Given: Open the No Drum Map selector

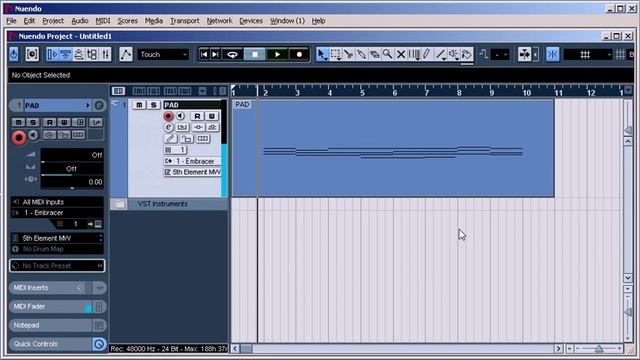Looking at the screenshot, I should (57, 249).
